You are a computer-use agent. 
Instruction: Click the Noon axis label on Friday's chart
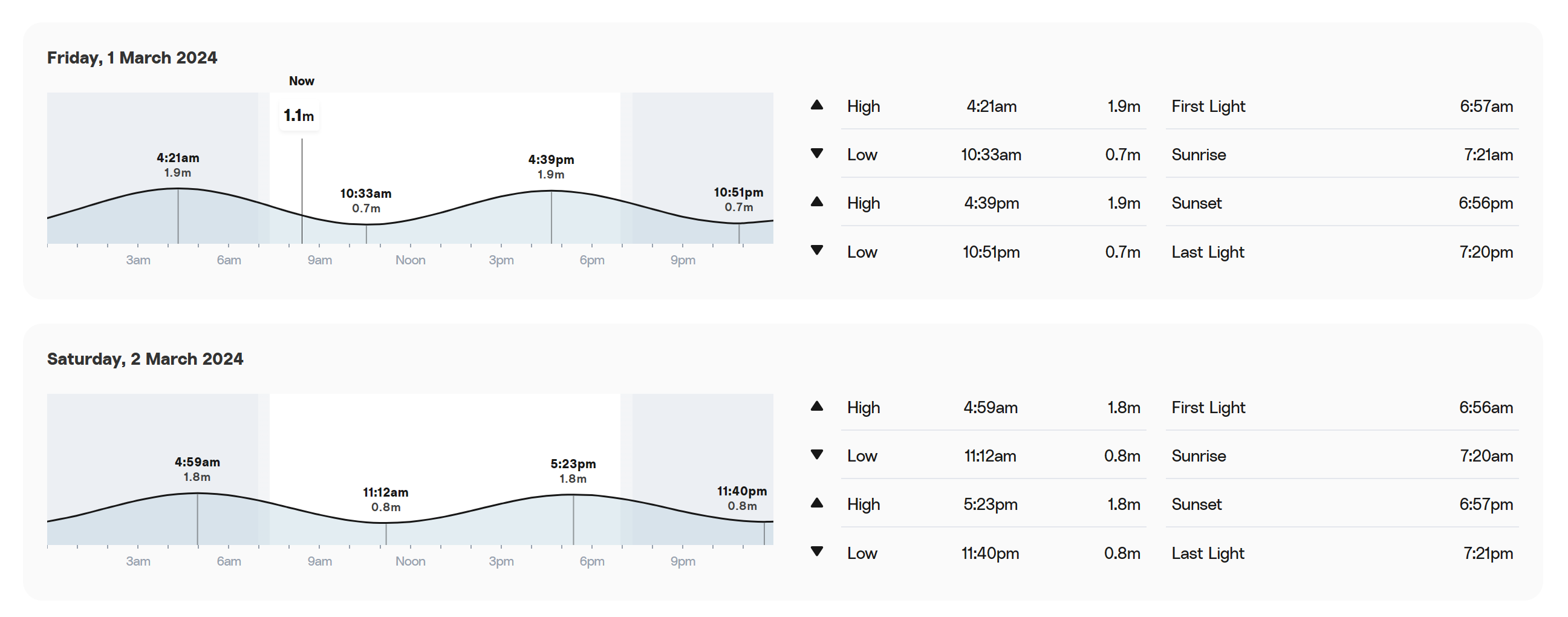[x=410, y=260]
